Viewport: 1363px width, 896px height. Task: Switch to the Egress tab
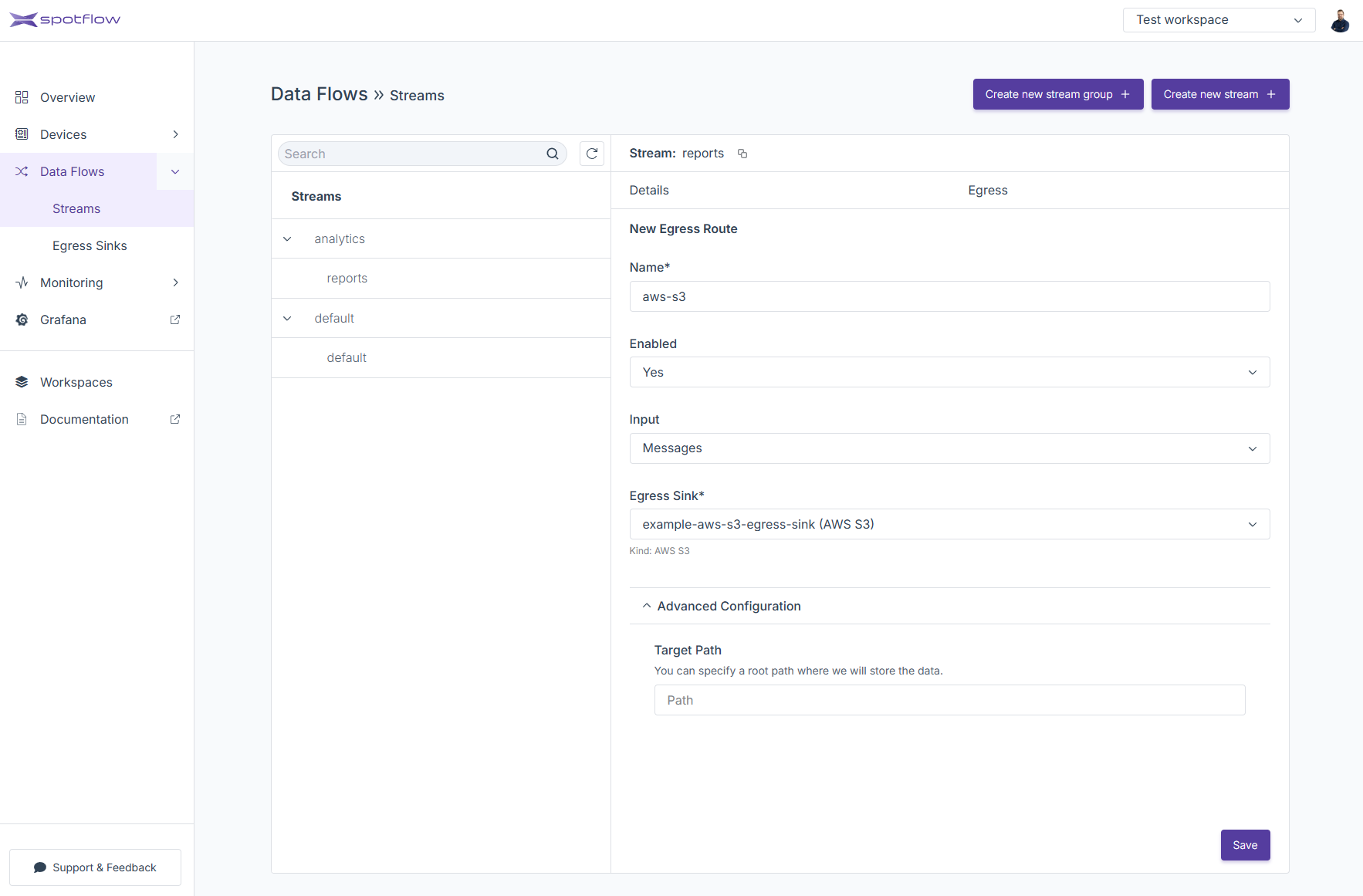[x=988, y=190]
